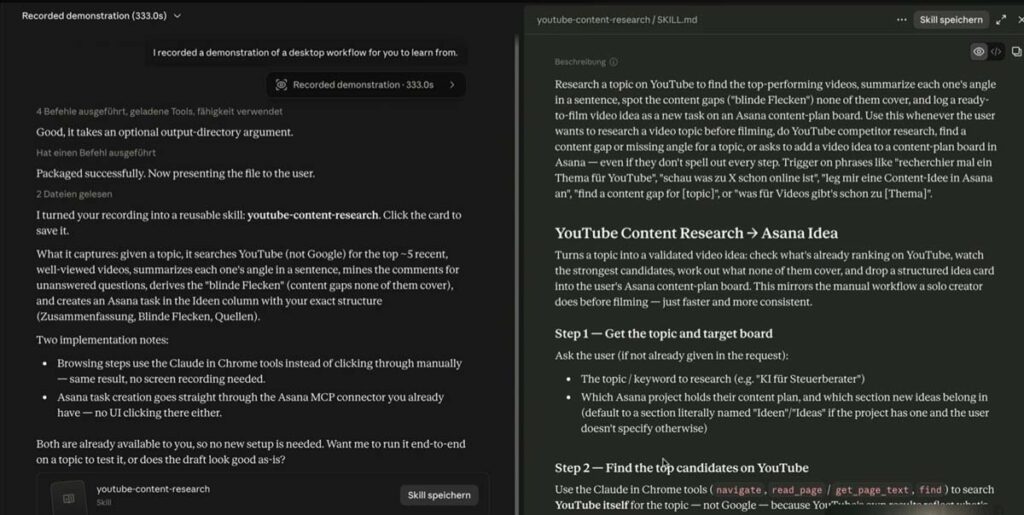This screenshot has height=515, width=1024.
Task: Click the bold youtube-content-research text in chat
Action: tap(313, 215)
